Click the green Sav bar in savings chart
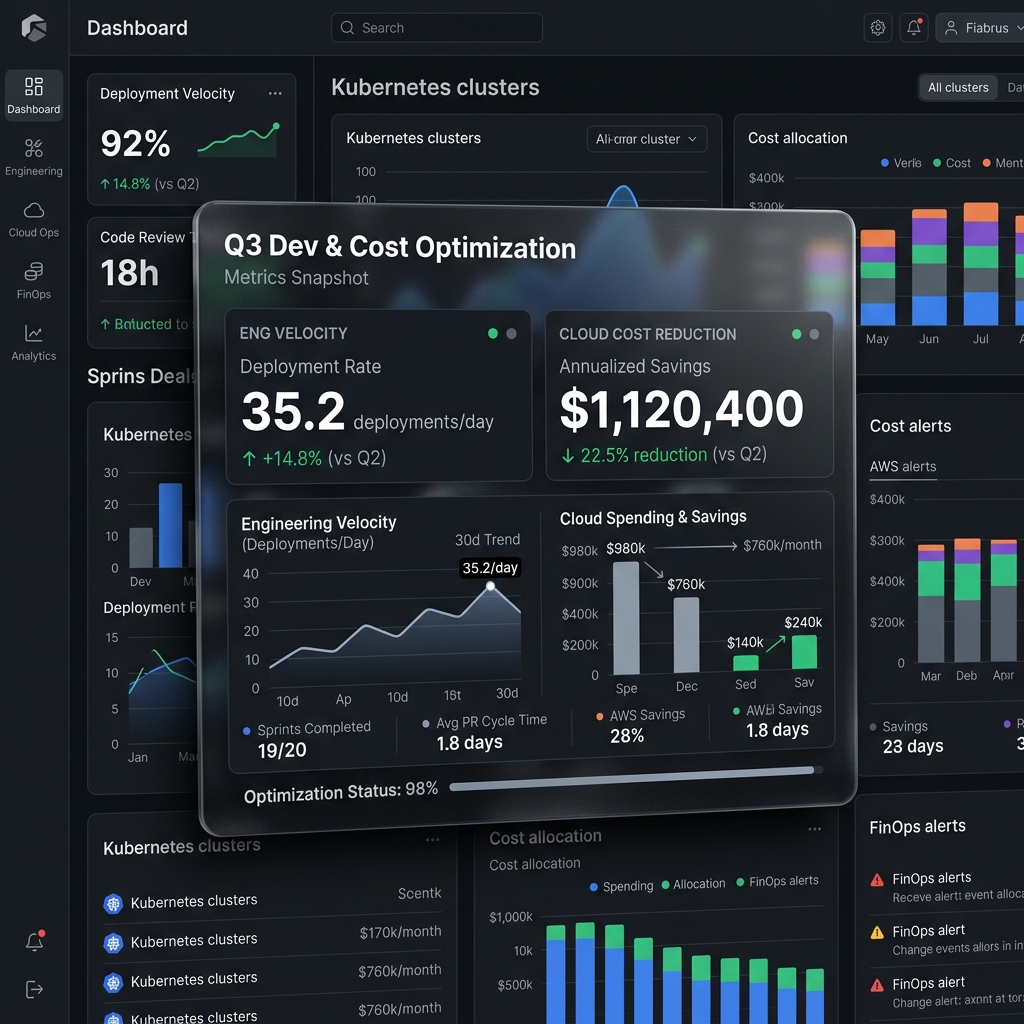 pos(804,651)
